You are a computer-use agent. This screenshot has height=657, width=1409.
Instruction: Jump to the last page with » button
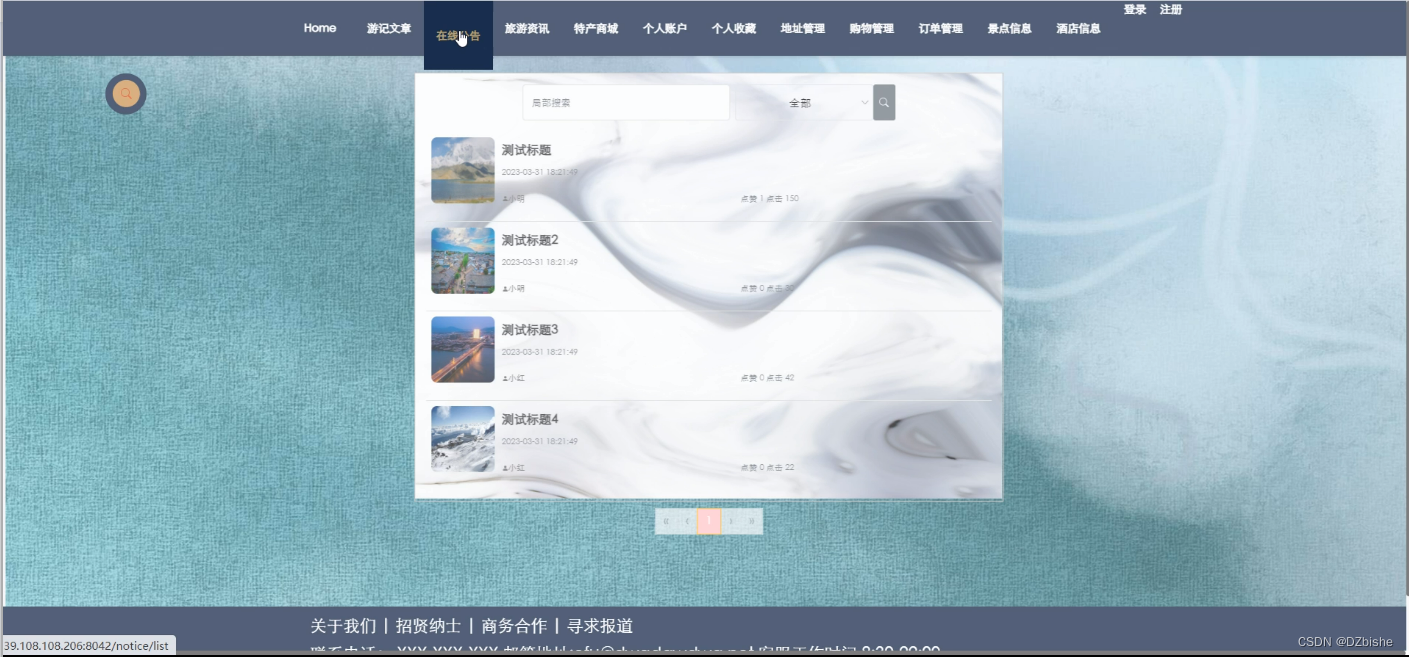coord(752,521)
